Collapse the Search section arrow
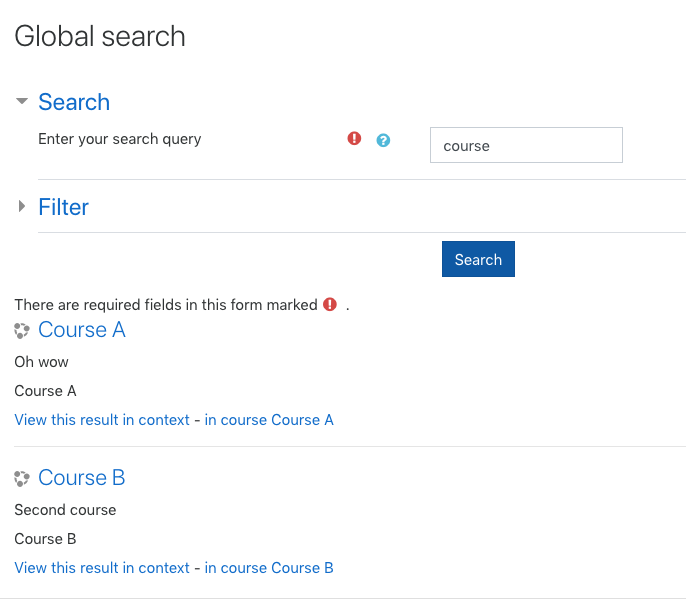The width and height of the screenshot is (686, 600). (21, 101)
